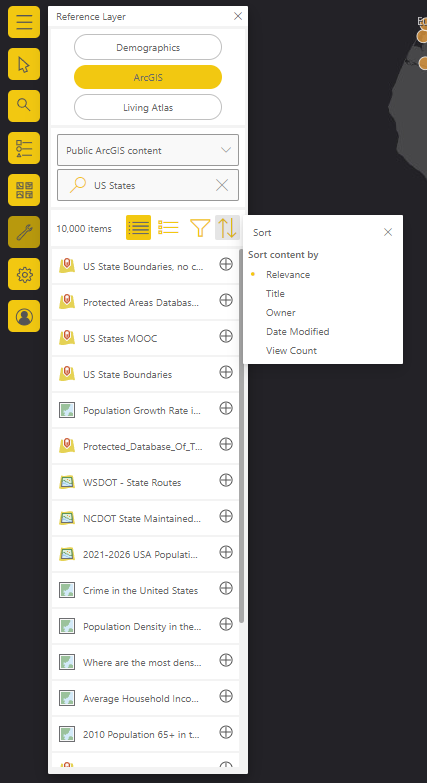Select the pointer selection tool
The image size is (427, 783).
(24, 64)
